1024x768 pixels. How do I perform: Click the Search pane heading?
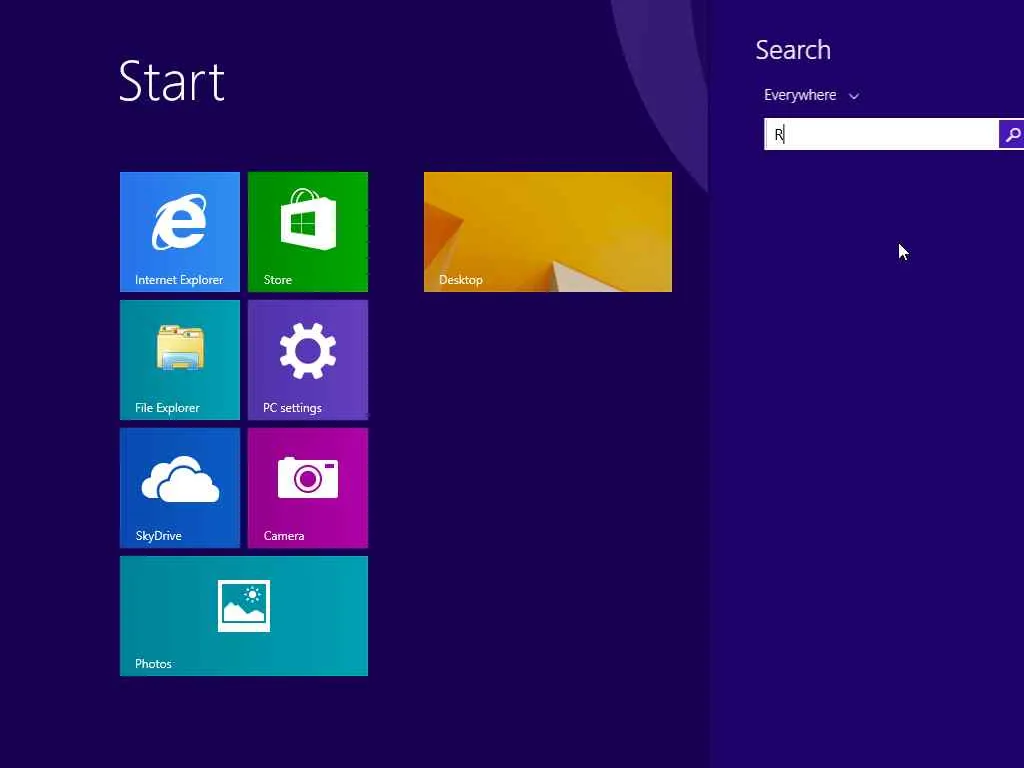point(793,50)
